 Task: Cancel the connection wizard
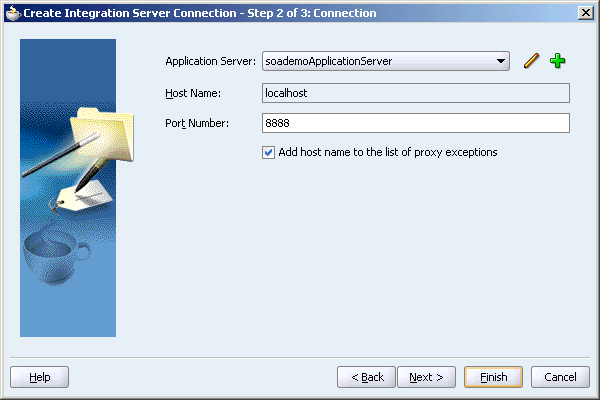click(560, 377)
